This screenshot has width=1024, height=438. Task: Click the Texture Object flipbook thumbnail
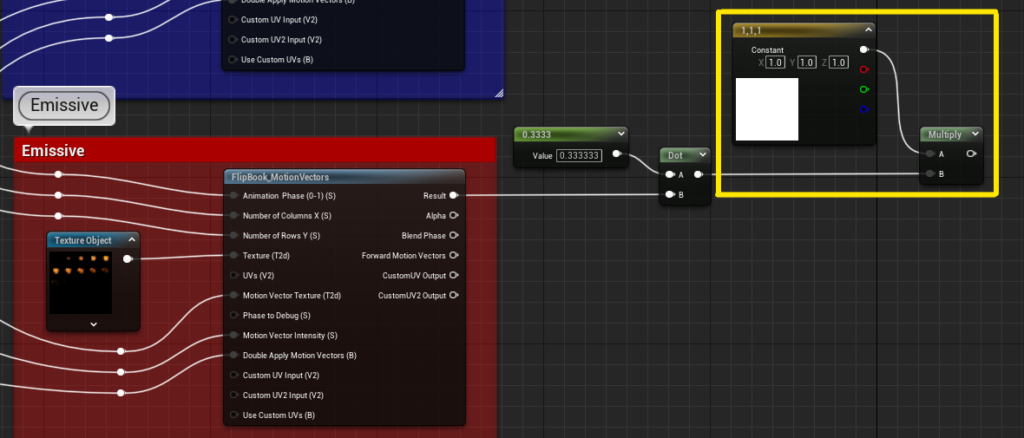coord(80,283)
